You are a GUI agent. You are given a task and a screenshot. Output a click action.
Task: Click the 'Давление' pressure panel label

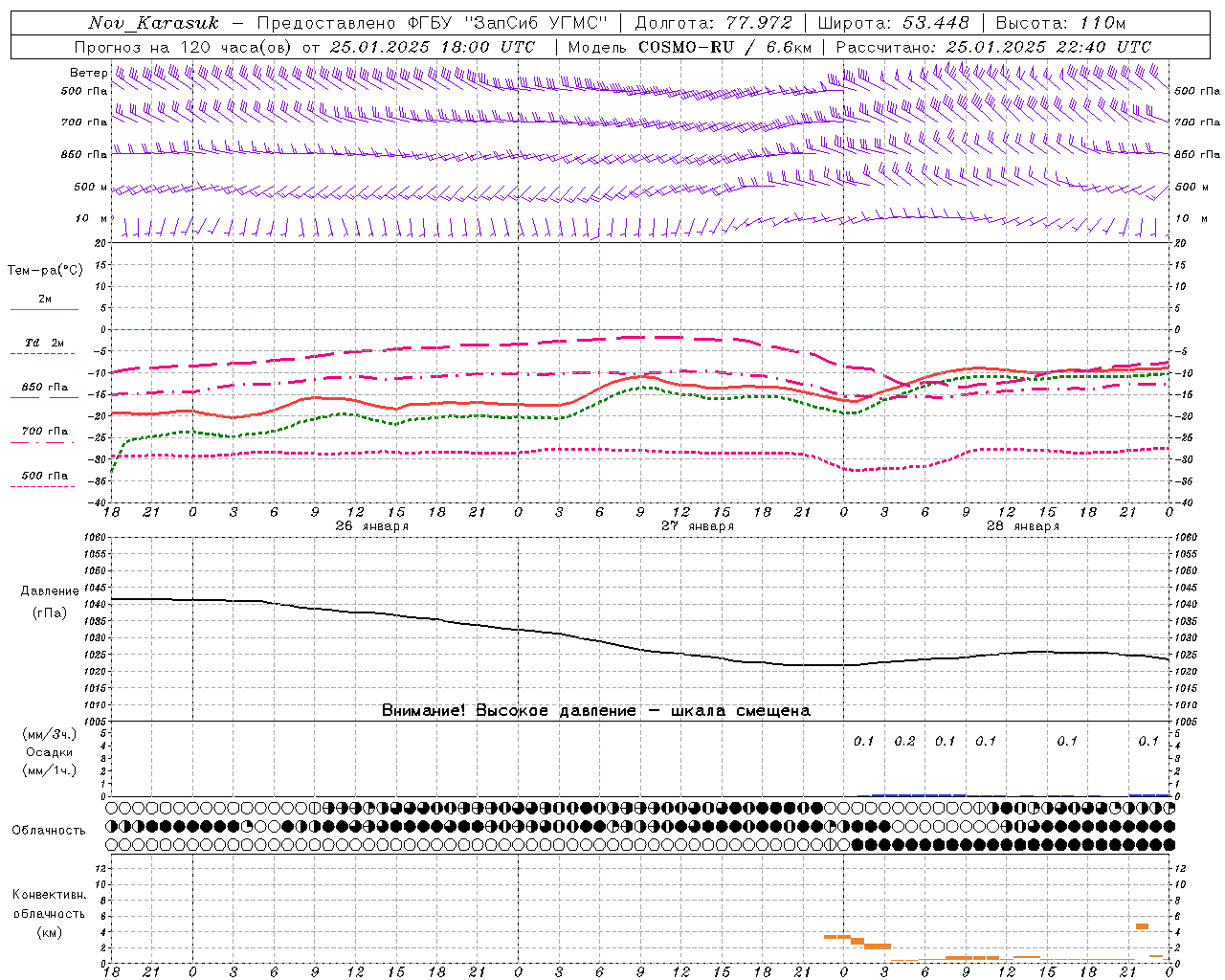[x=50, y=591]
